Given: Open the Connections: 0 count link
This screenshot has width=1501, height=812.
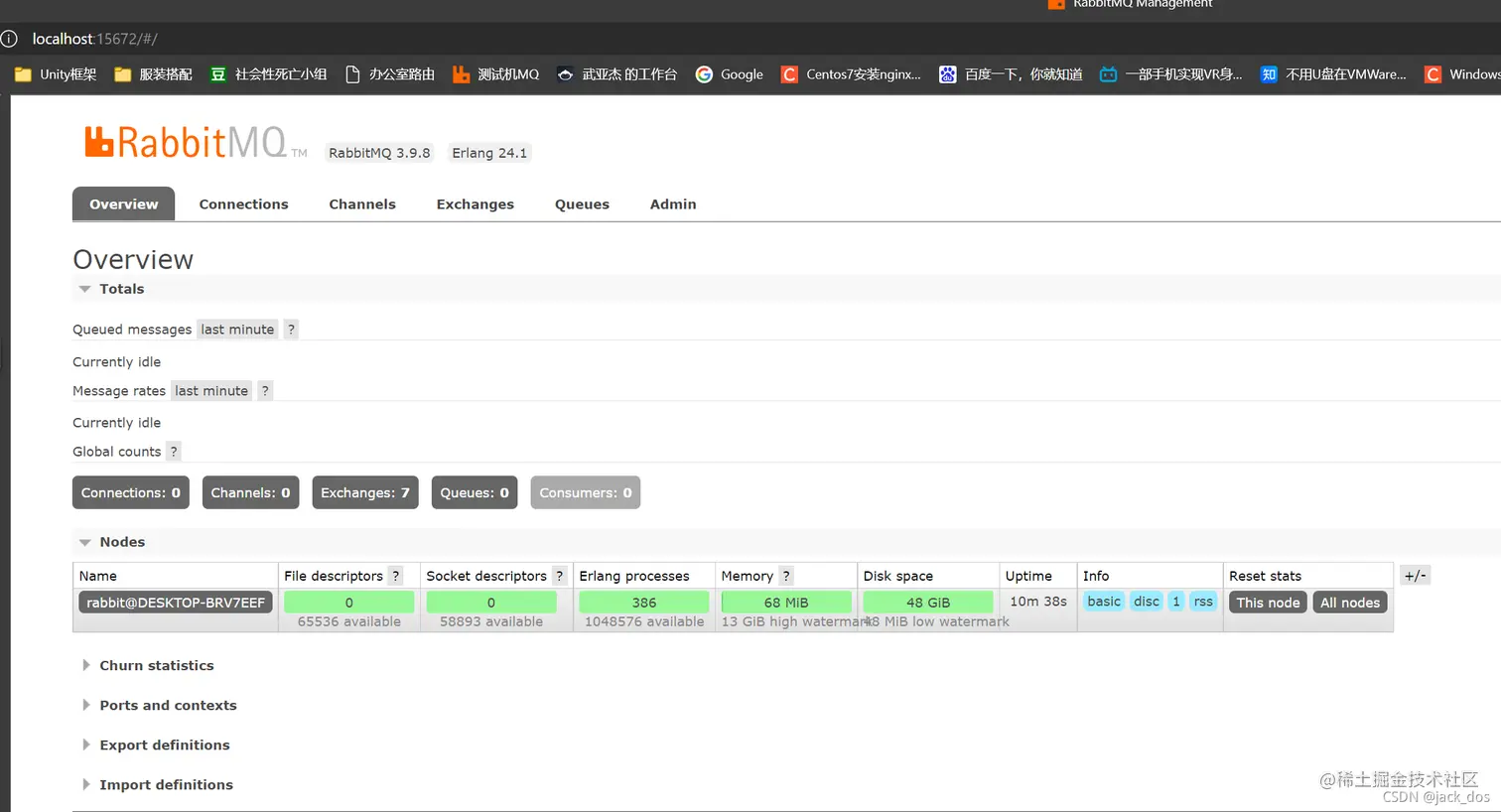Looking at the screenshot, I should pyautogui.click(x=131, y=492).
